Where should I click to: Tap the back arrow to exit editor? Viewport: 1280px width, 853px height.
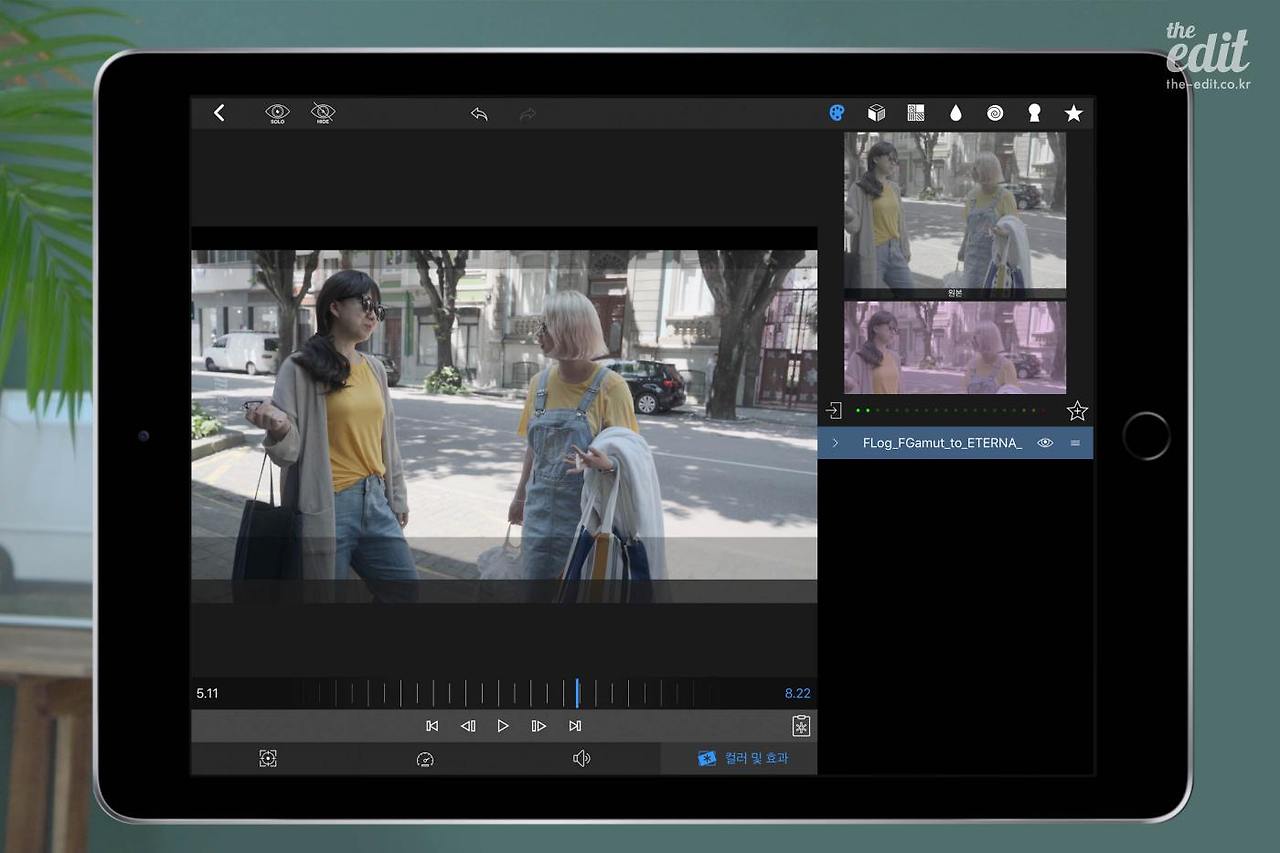click(x=219, y=113)
